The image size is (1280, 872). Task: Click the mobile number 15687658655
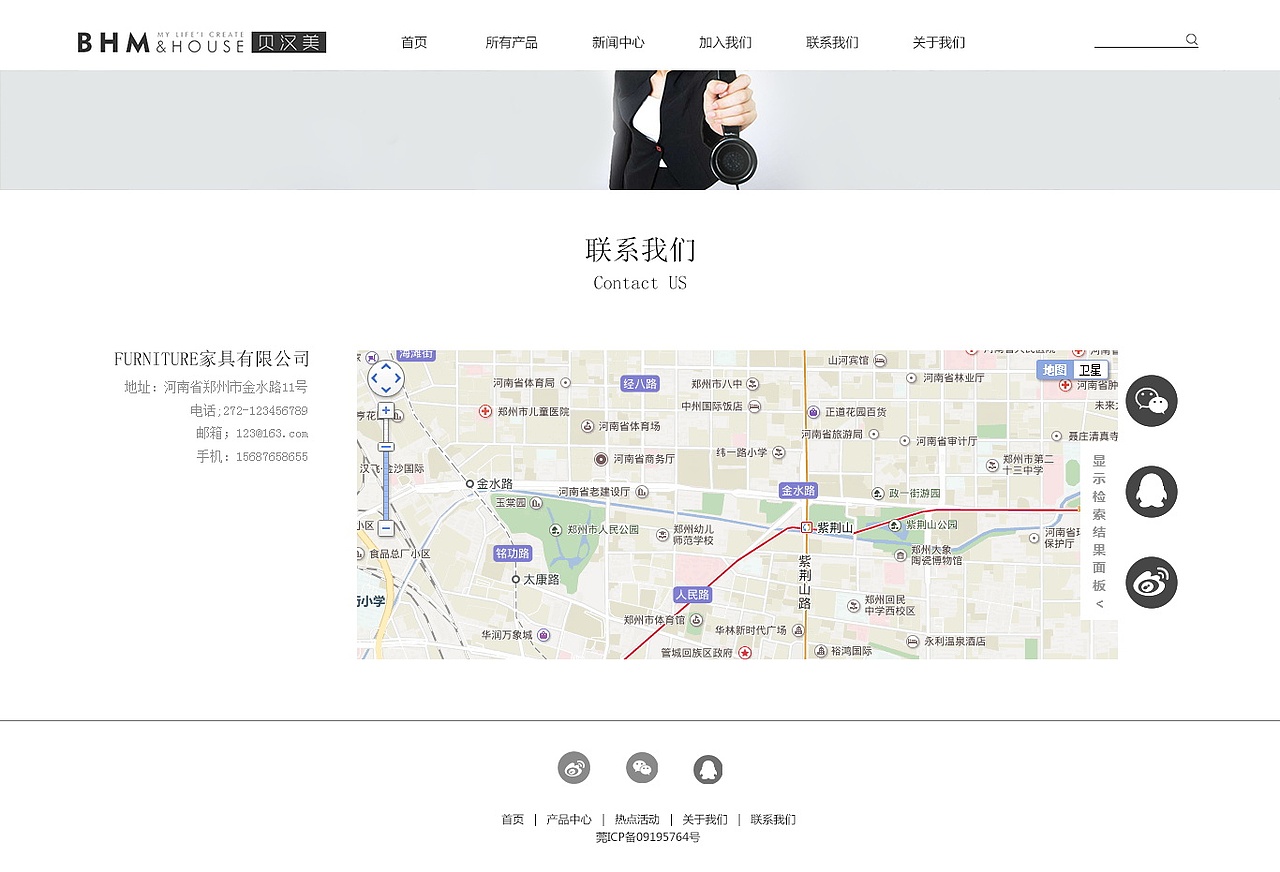click(272, 457)
